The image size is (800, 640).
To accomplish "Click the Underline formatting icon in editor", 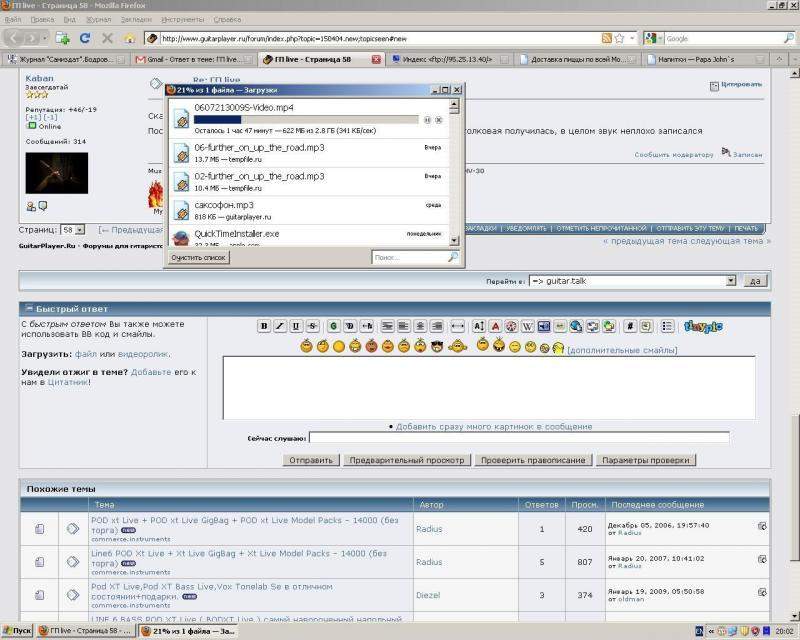I will pyautogui.click(x=297, y=326).
